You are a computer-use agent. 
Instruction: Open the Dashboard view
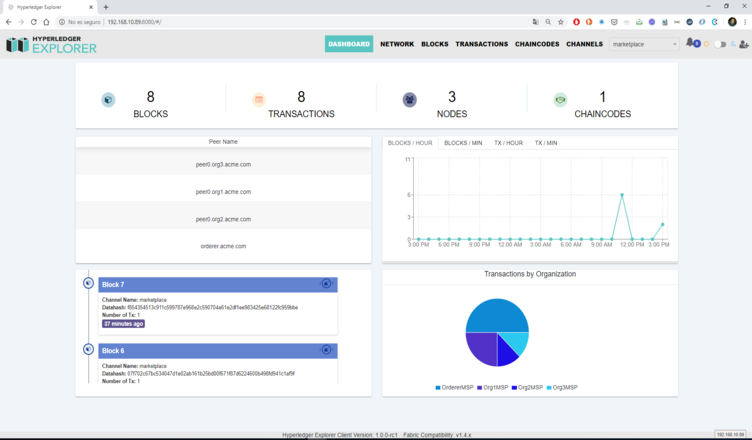coord(349,44)
